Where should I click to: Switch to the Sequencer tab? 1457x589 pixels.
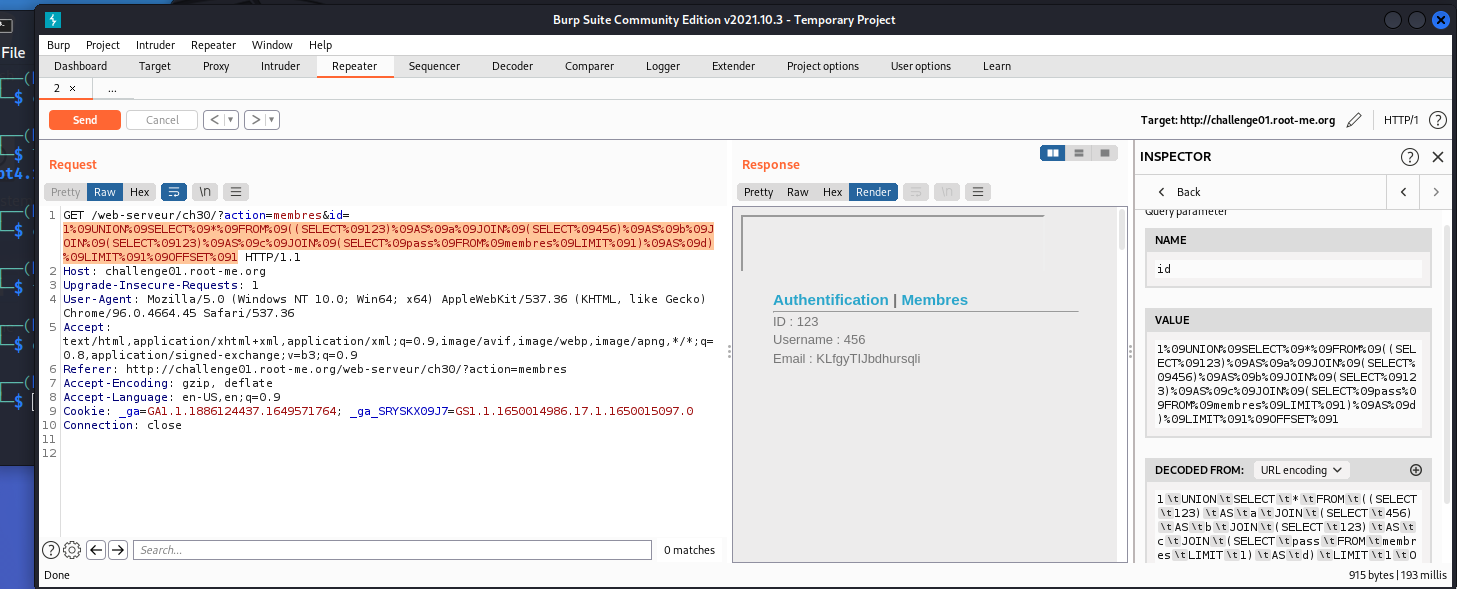coord(434,66)
